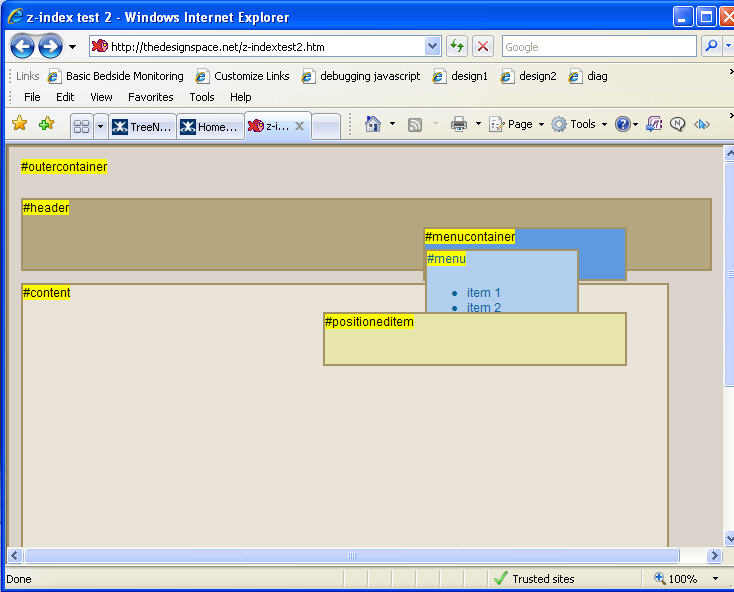Click the horizontal scrollbar thumb
734x592 pixels.
pyautogui.click(x=351, y=556)
